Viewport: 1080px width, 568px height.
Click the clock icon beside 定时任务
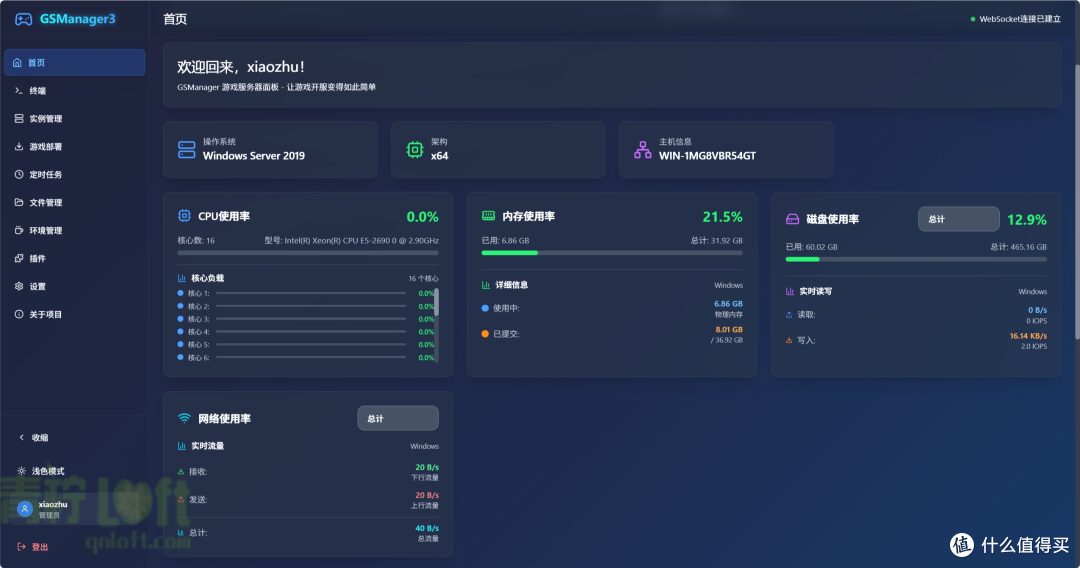[19, 175]
